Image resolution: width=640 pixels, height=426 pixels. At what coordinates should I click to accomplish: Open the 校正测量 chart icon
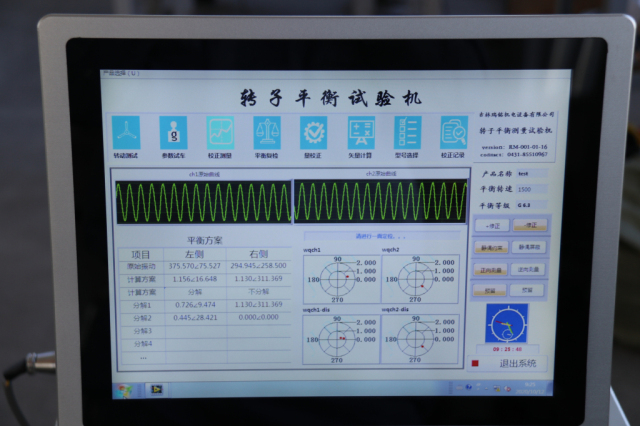point(220,133)
